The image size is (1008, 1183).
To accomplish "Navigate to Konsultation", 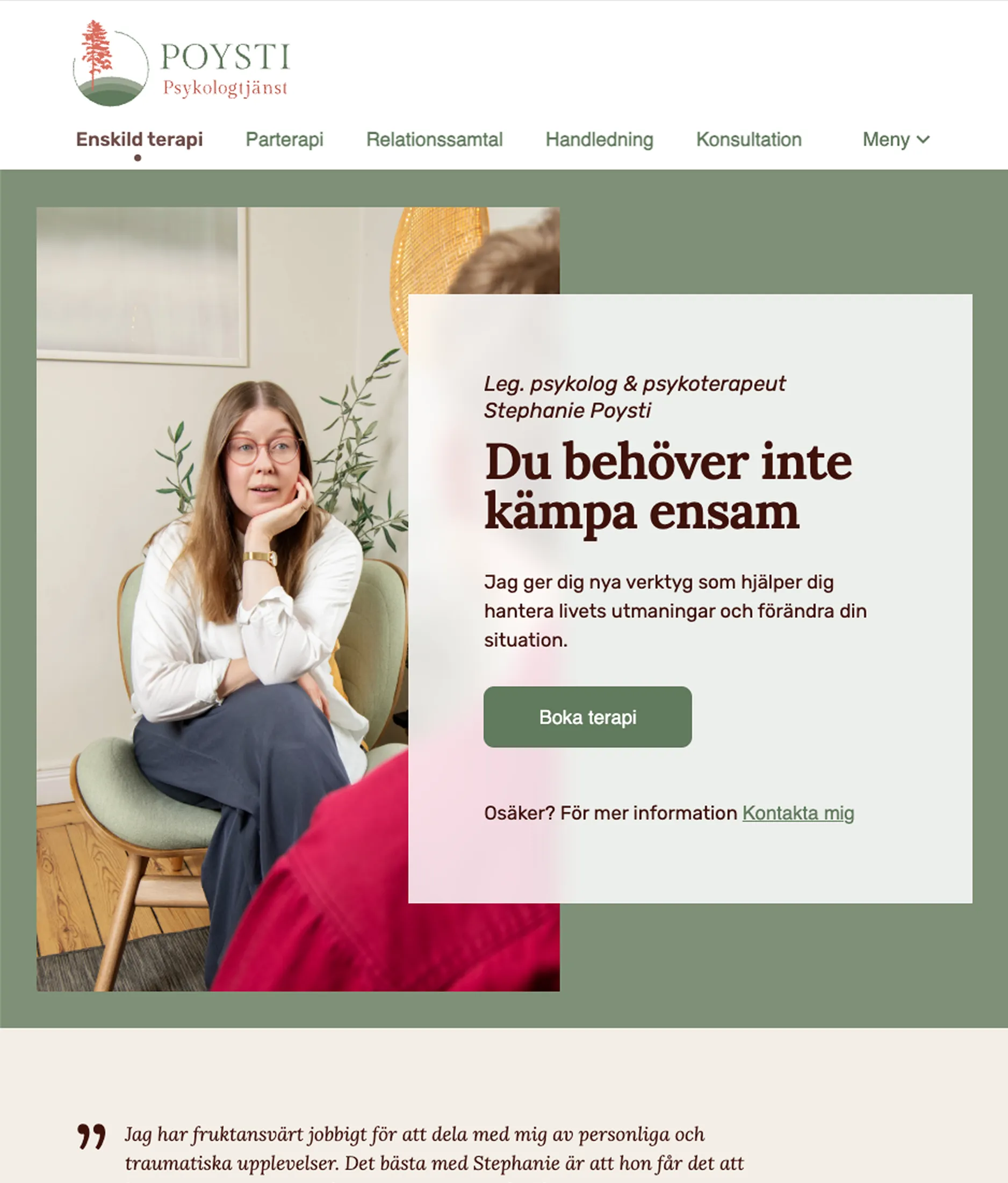I will [748, 139].
